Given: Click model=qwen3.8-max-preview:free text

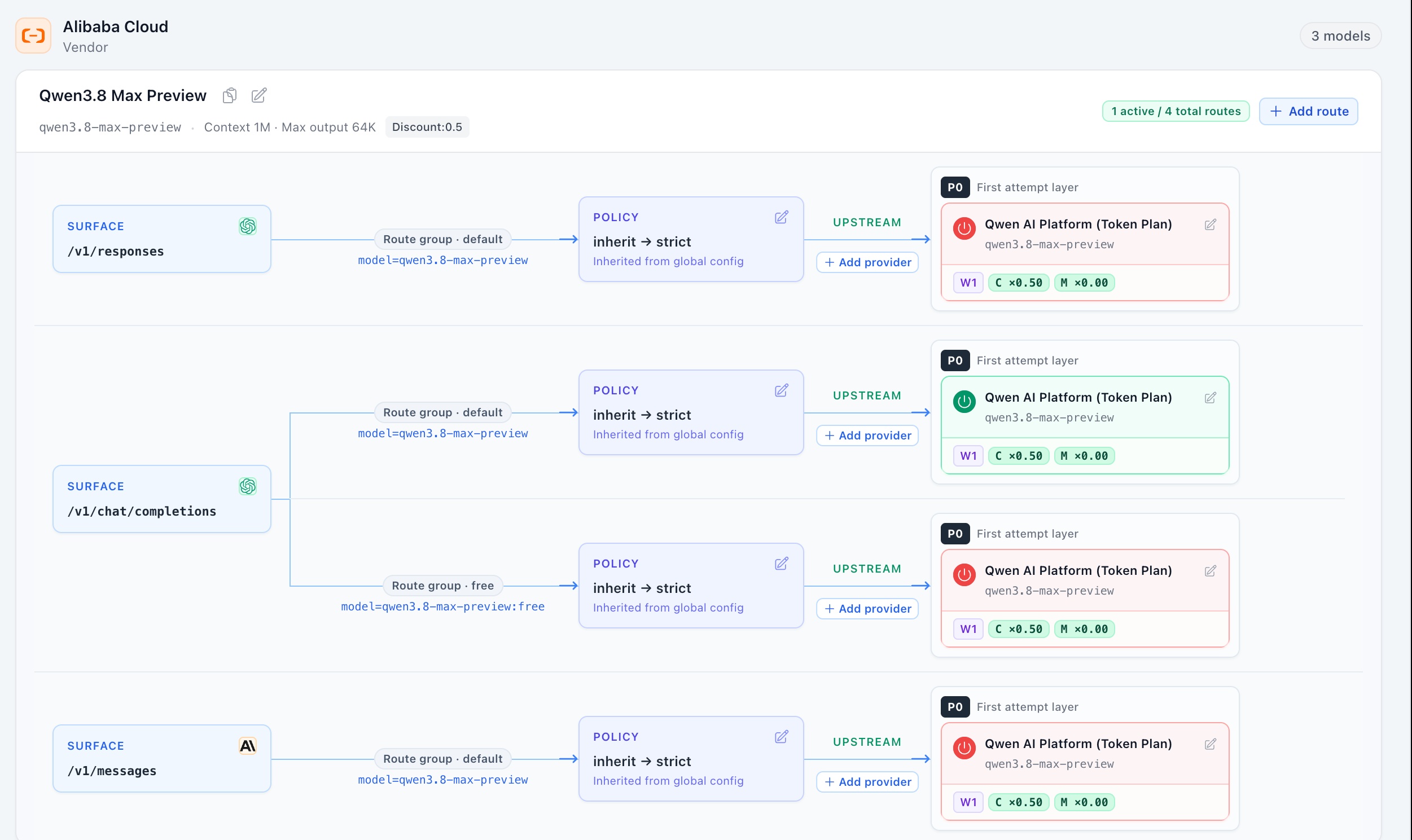Looking at the screenshot, I should 443,607.
